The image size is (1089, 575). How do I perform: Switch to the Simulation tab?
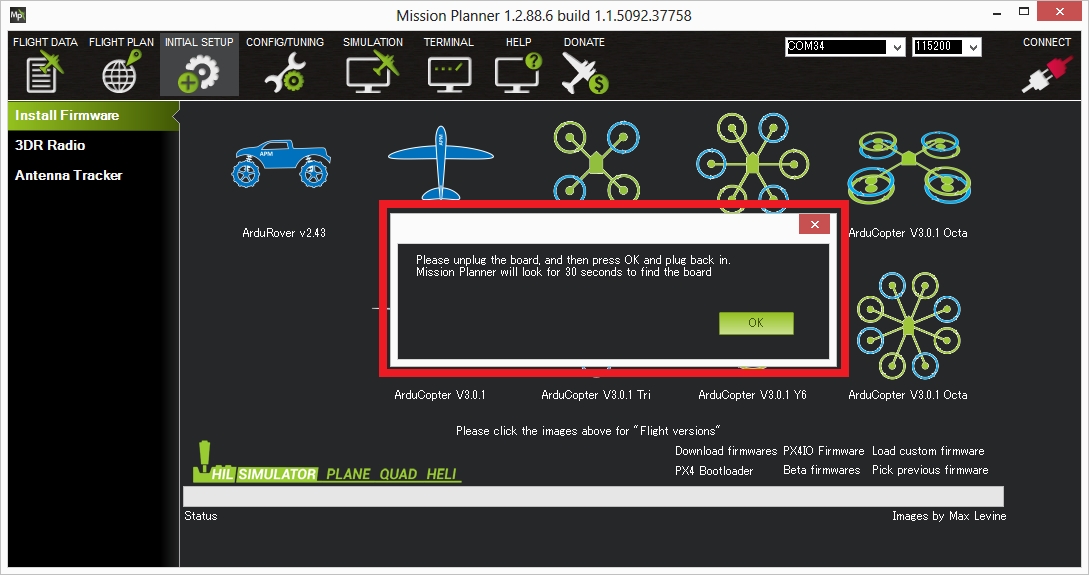[x=372, y=66]
